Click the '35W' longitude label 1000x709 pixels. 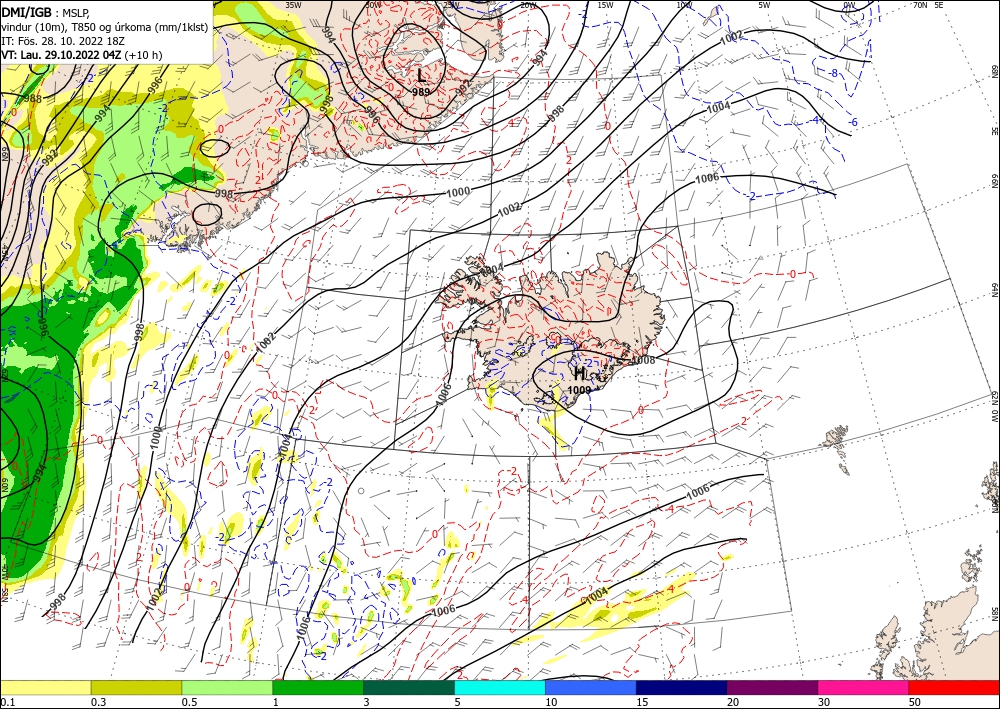tap(293, 5)
